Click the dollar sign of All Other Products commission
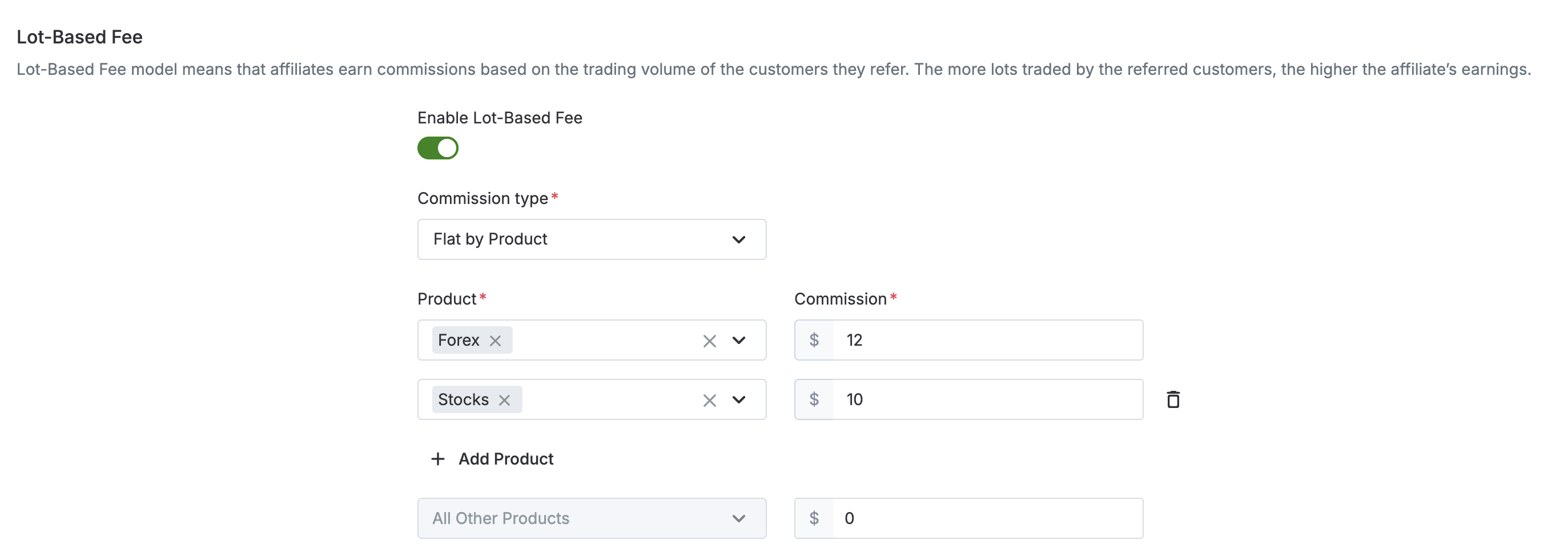Viewport: 1568px width, 560px height. [x=814, y=518]
